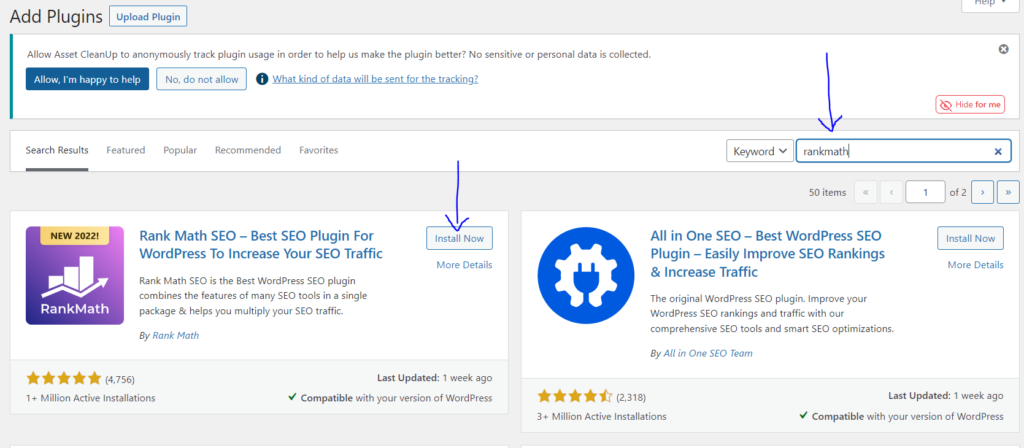
Task: Open the Keyword search type dropdown
Action: coord(760,151)
